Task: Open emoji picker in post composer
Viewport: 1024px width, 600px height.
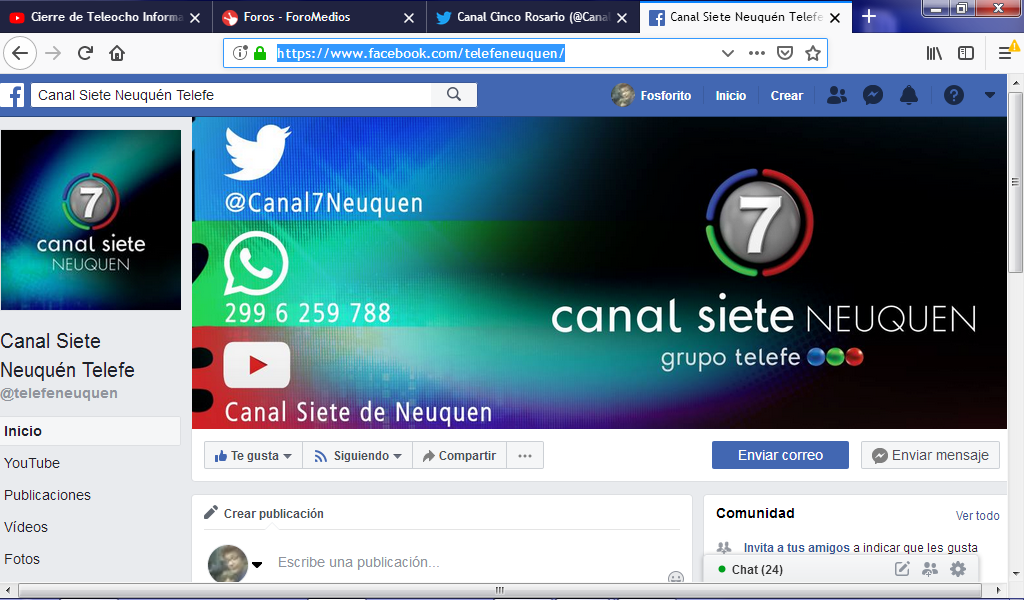Action: pos(676,576)
